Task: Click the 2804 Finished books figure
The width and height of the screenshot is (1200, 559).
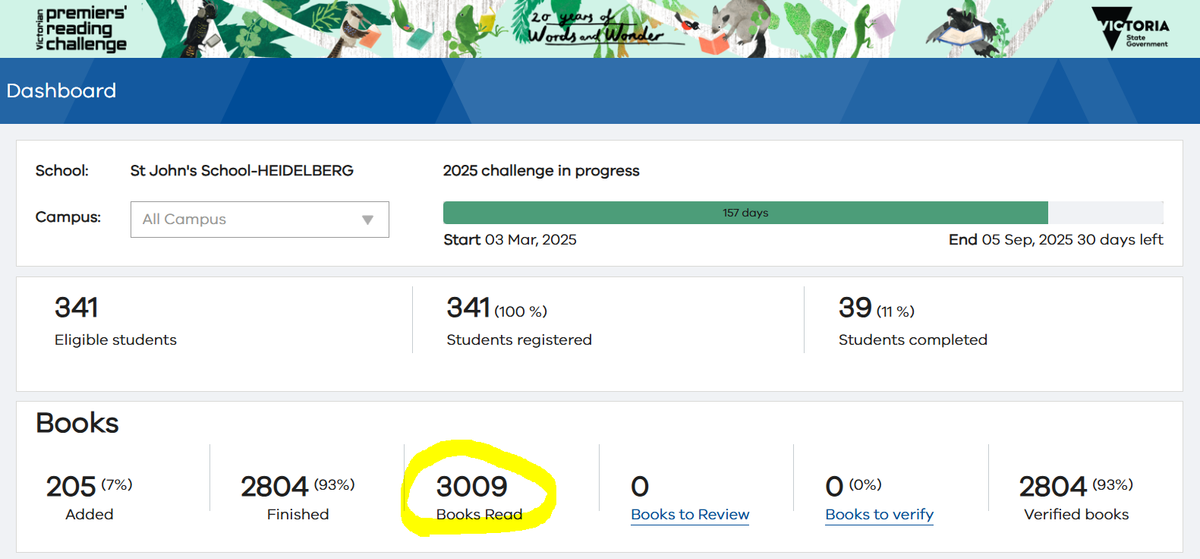Action: point(275,487)
